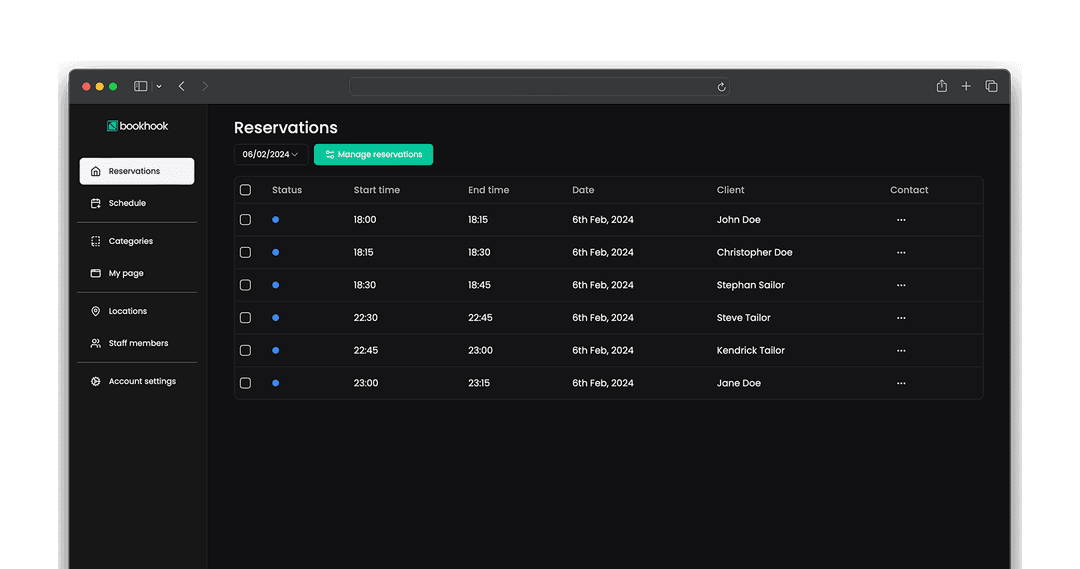Open Account settings gear icon
Screen dimensions: 1080x569
[x=96, y=381]
